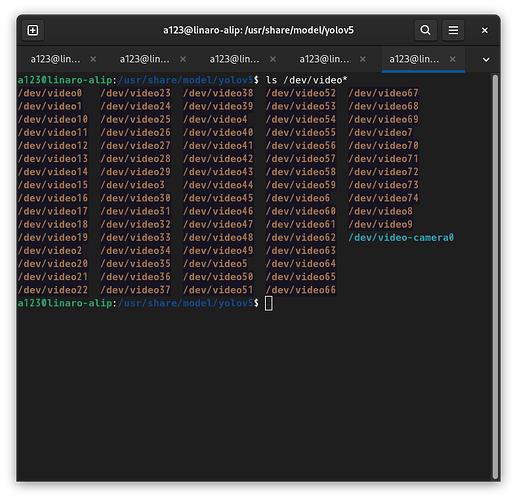The width and height of the screenshot is (517, 500).
Task: Close the terminal window with X
Action: (x=484, y=30)
